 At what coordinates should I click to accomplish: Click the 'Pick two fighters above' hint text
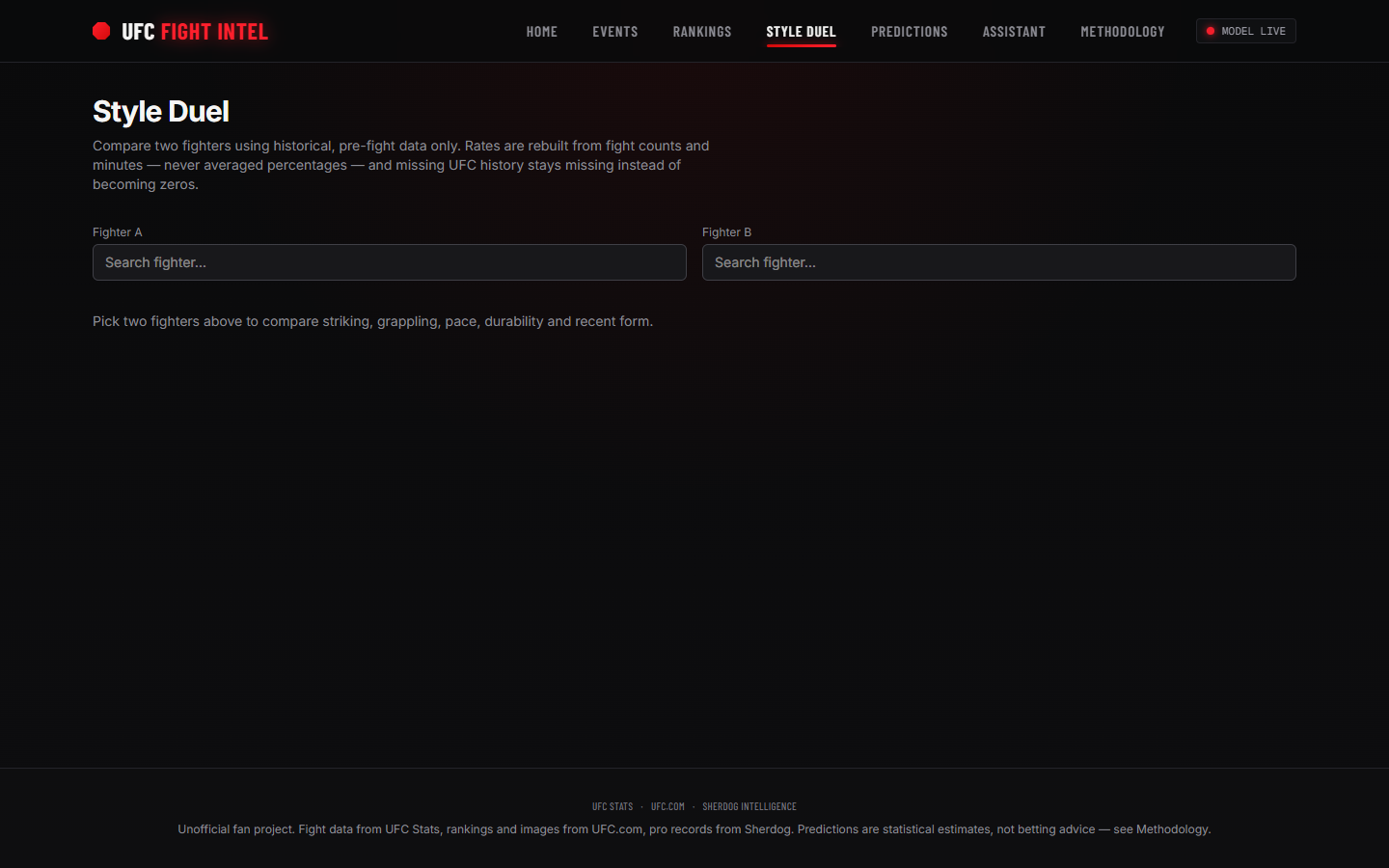point(372,321)
